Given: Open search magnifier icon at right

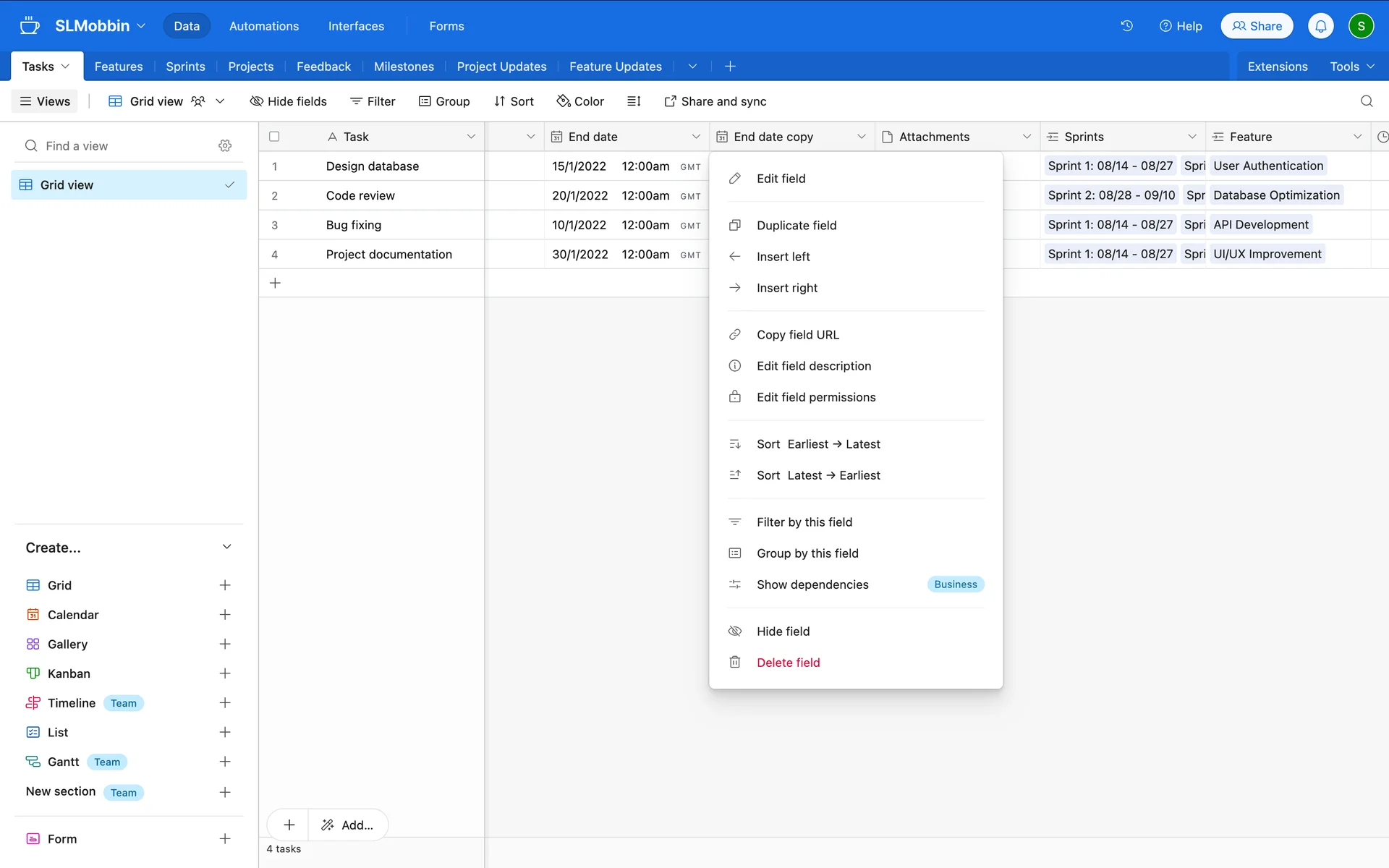Looking at the screenshot, I should click(1367, 101).
